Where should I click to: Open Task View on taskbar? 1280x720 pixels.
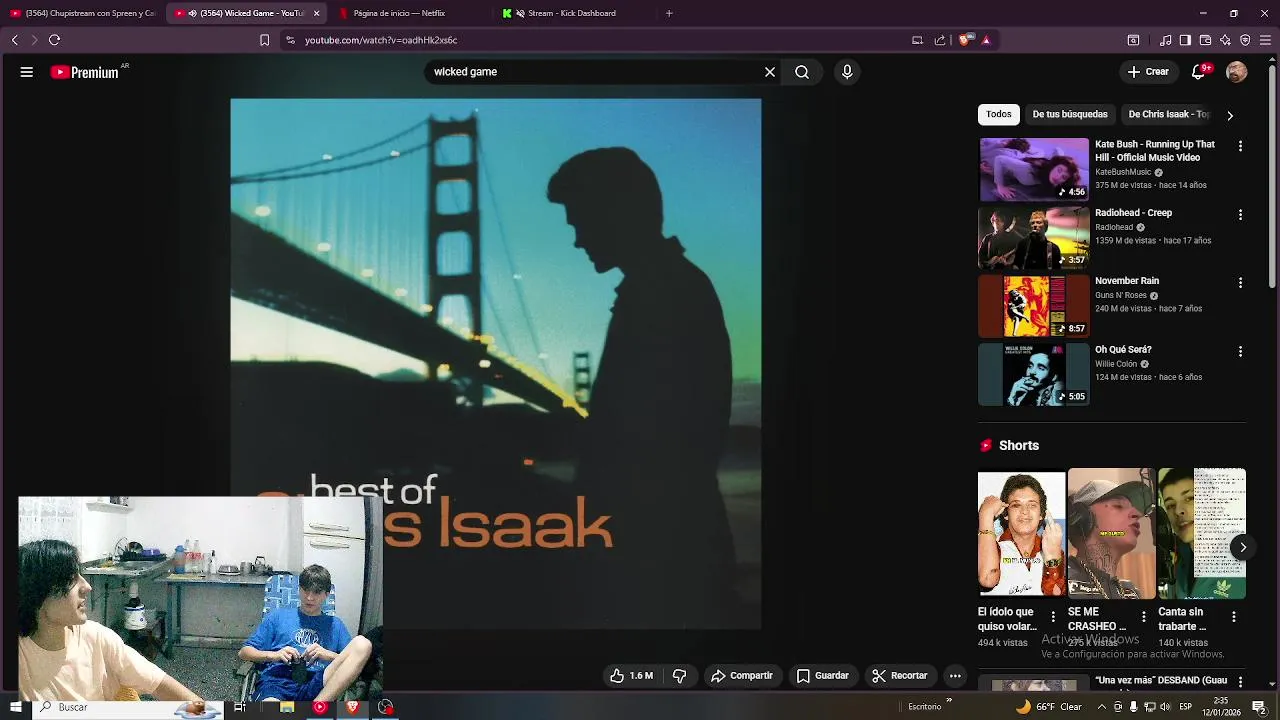[x=240, y=707]
